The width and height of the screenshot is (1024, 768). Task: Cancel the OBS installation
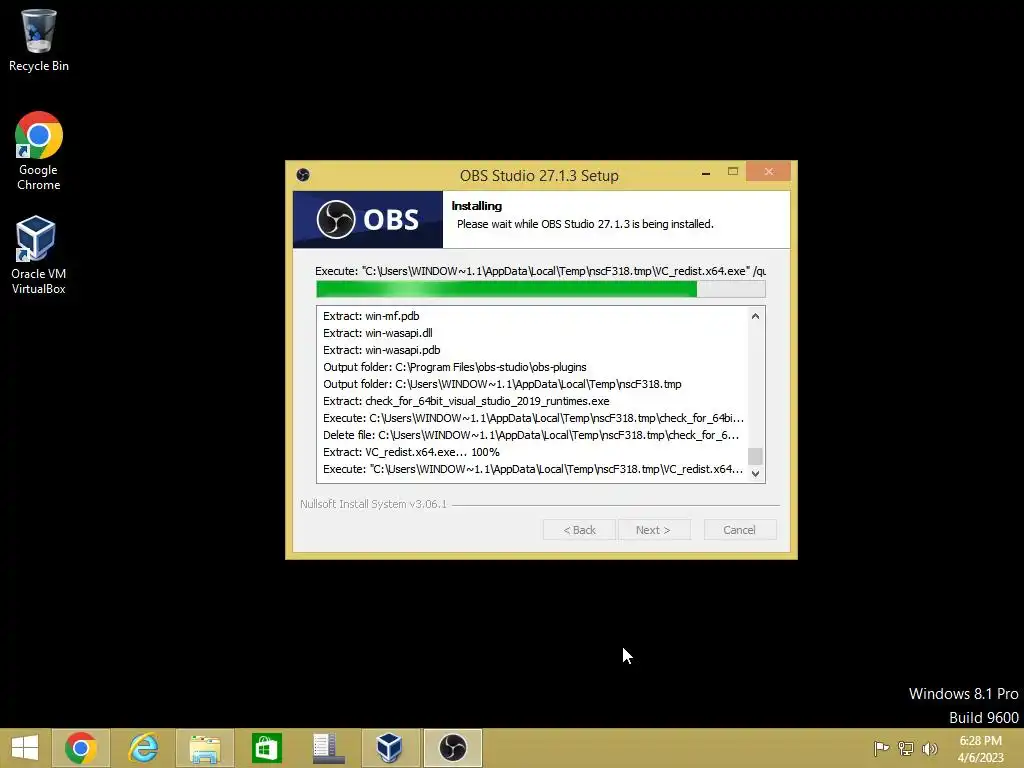pyautogui.click(x=740, y=530)
